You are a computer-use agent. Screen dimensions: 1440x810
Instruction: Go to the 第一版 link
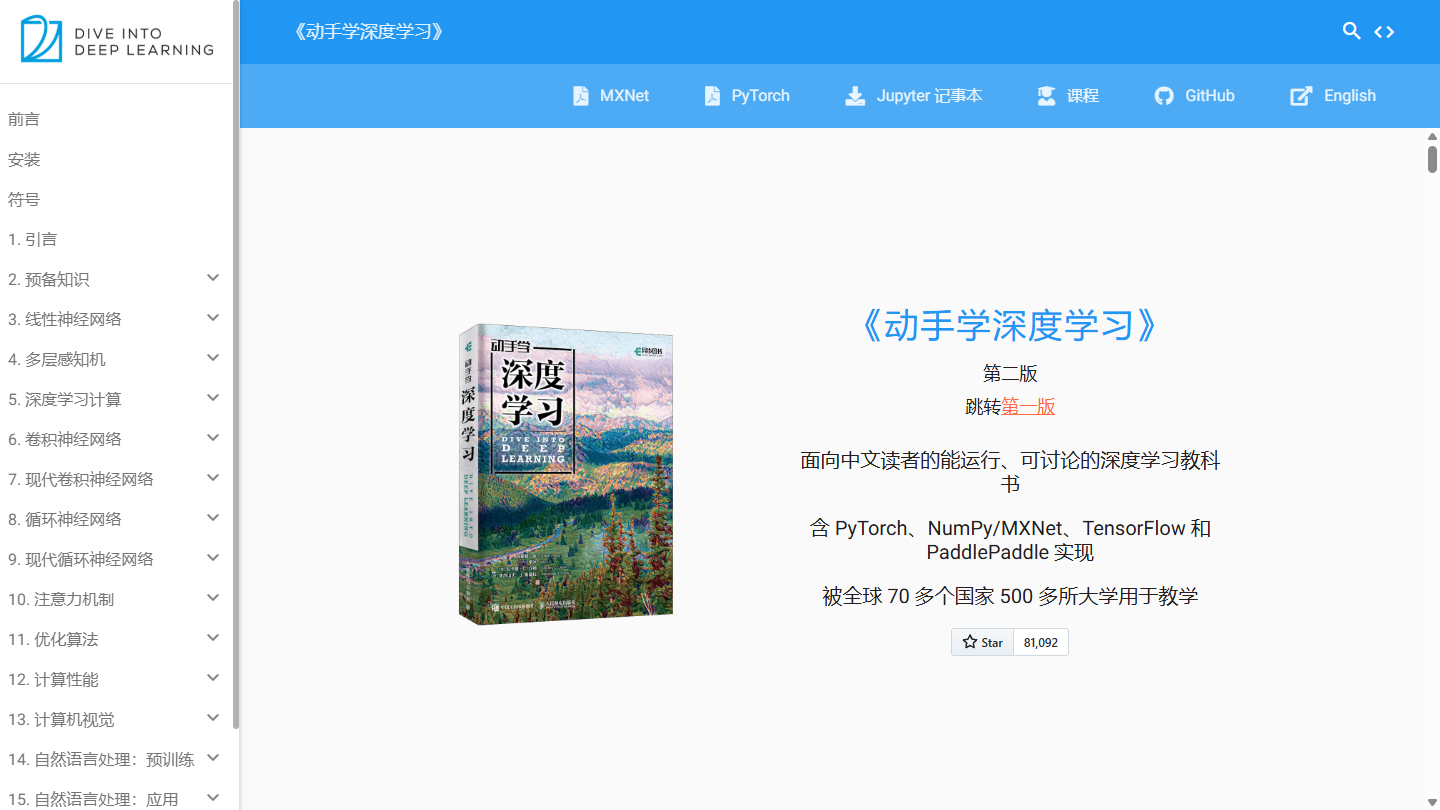coord(1028,407)
